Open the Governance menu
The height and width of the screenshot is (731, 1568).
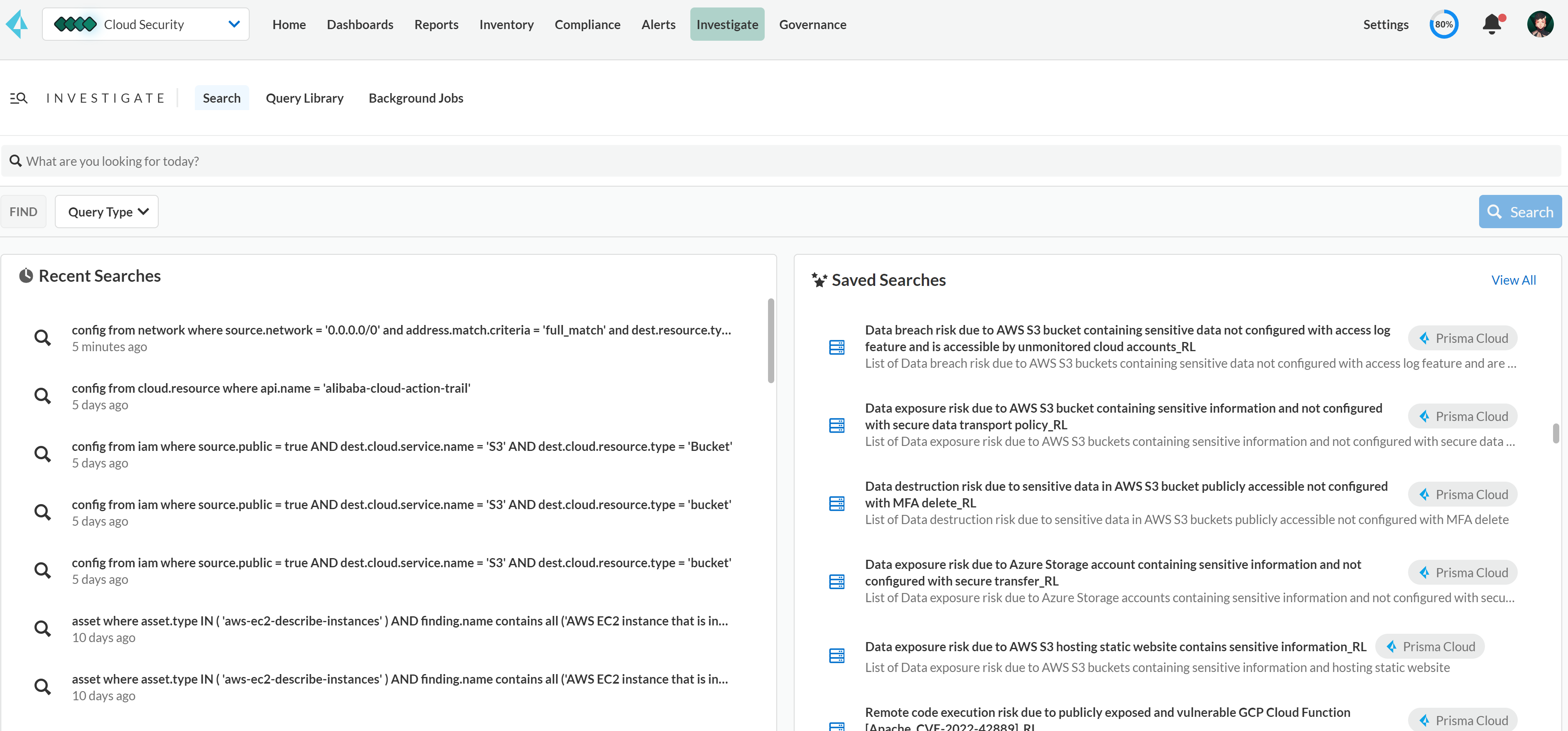click(812, 25)
